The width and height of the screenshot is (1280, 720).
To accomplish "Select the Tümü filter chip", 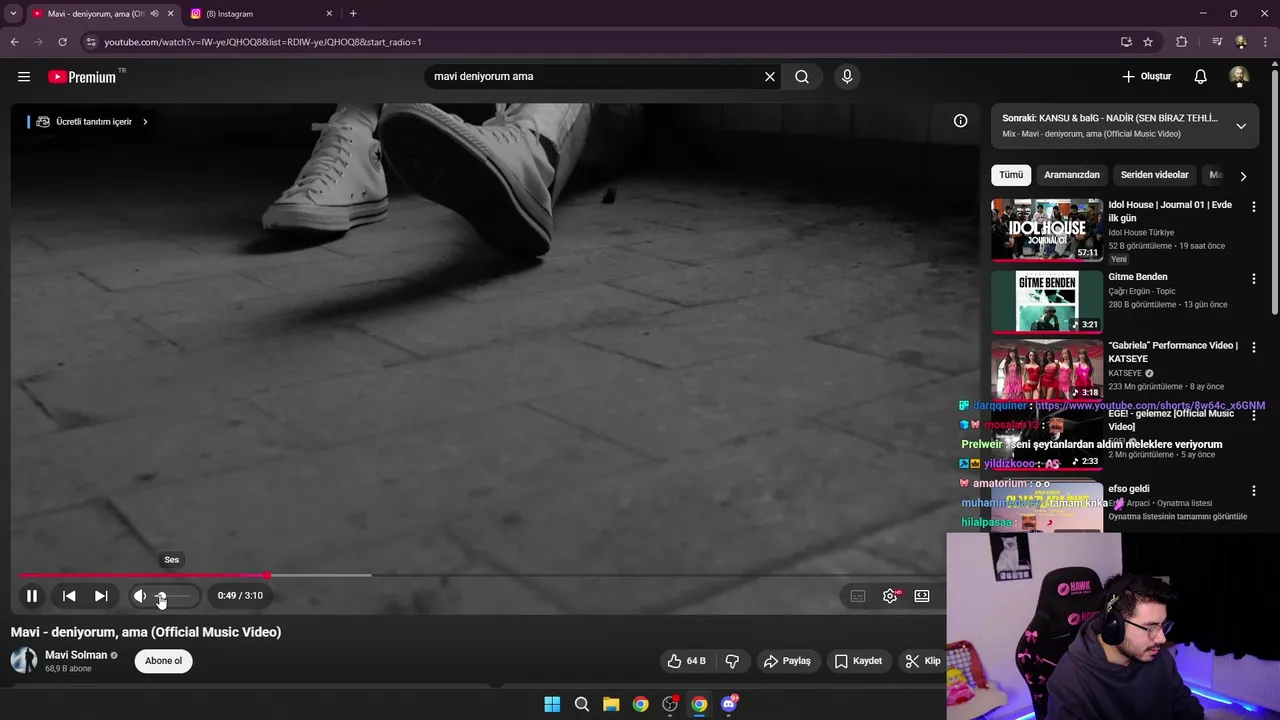I will (1011, 175).
